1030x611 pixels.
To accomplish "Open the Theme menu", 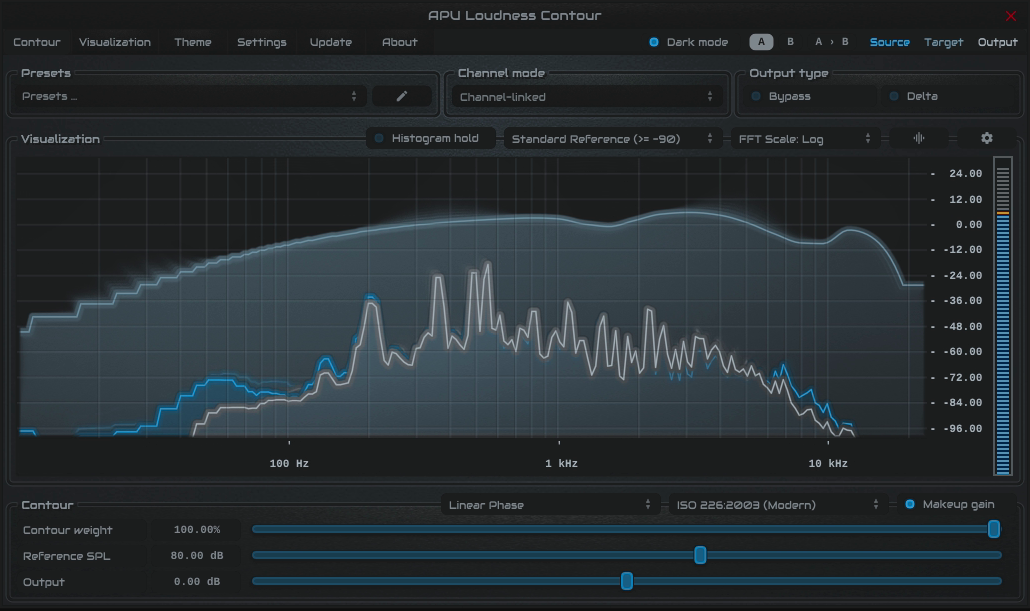I will (x=192, y=42).
